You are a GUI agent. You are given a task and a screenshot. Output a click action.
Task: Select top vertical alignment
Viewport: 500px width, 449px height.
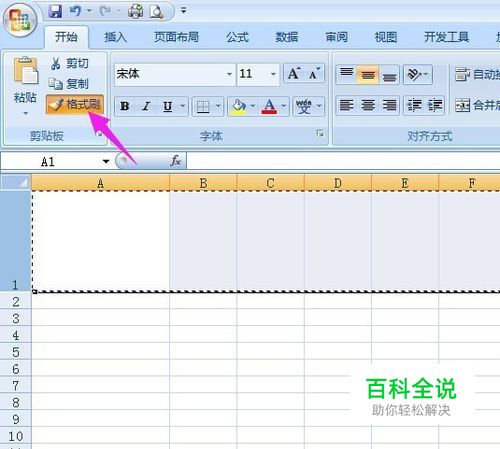click(346, 74)
